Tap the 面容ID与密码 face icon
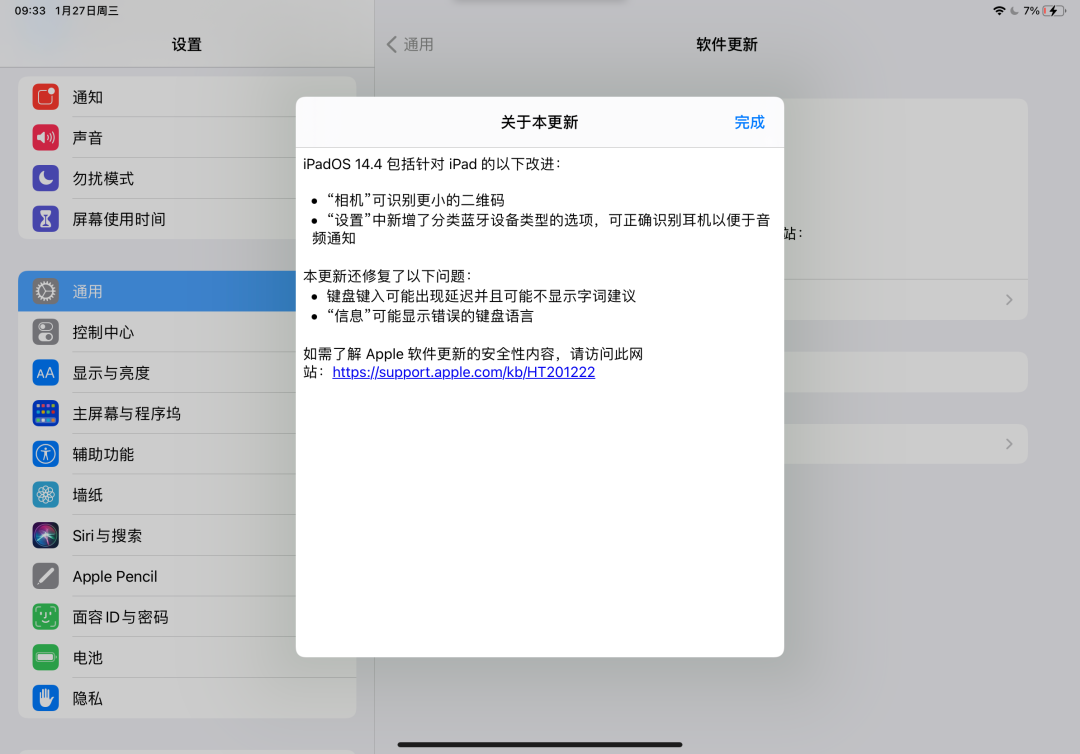The height and width of the screenshot is (754, 1080). point(45,616)
